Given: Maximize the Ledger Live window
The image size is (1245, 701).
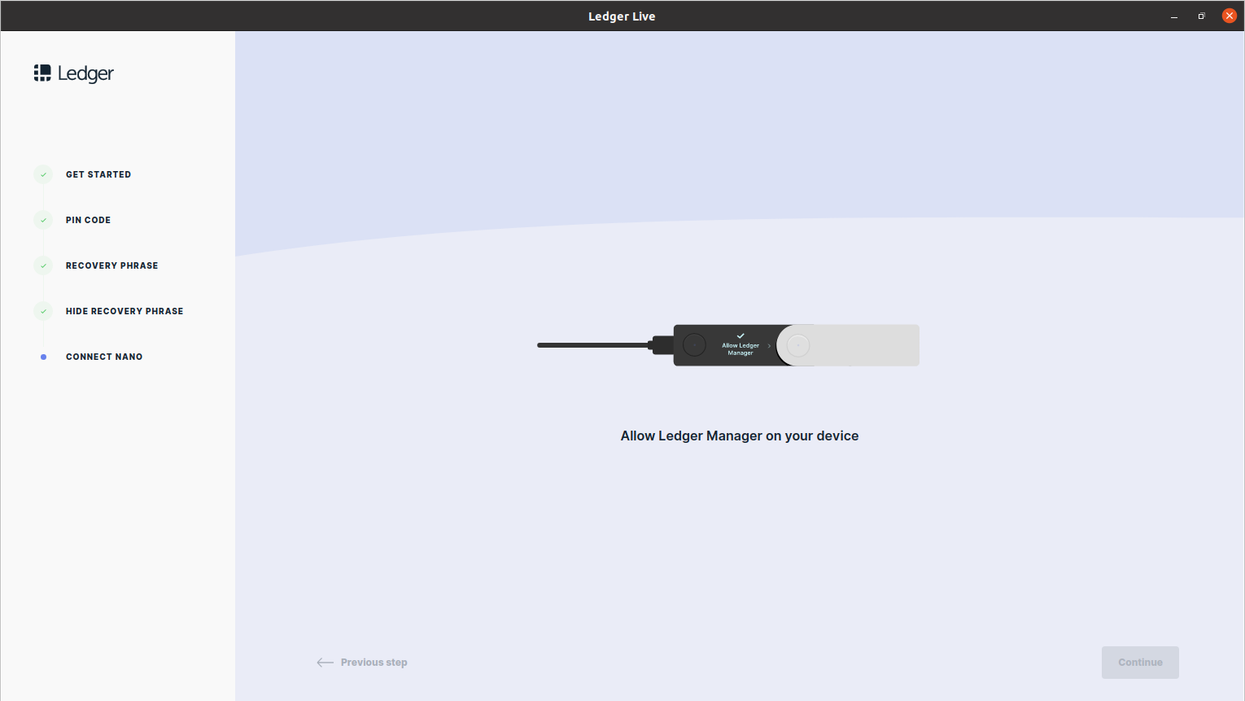Looking at the screenshot, I should [x=1201, y=16].
